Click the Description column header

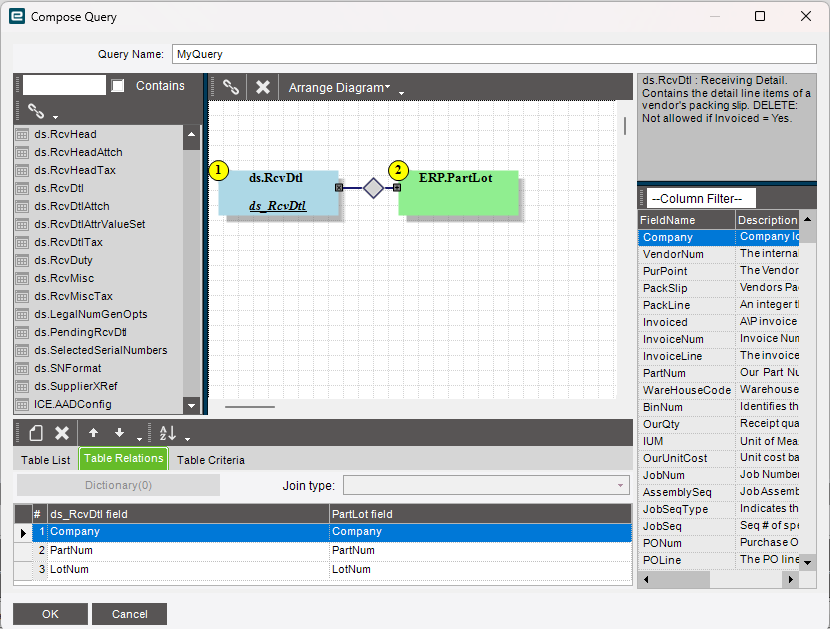pyautogui.click(x=767, y=220)
